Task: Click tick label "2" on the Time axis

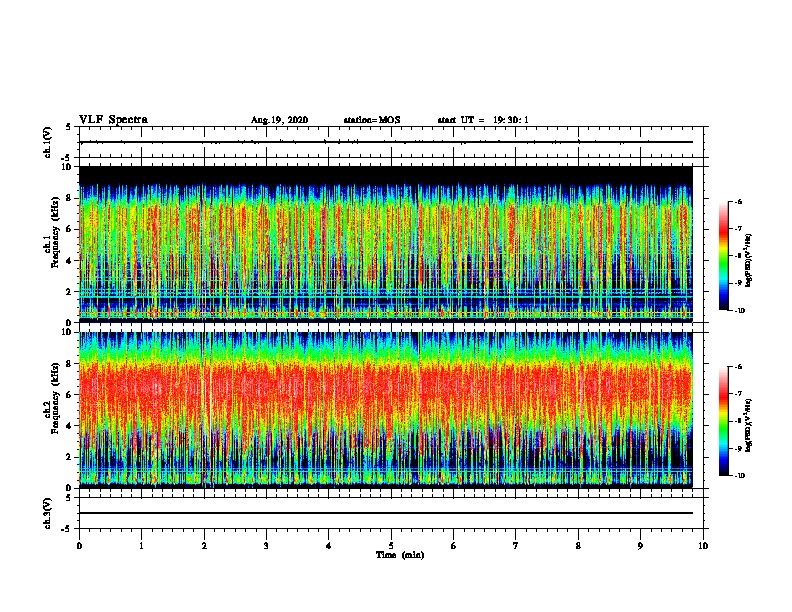Action: (x=204, y=546)
